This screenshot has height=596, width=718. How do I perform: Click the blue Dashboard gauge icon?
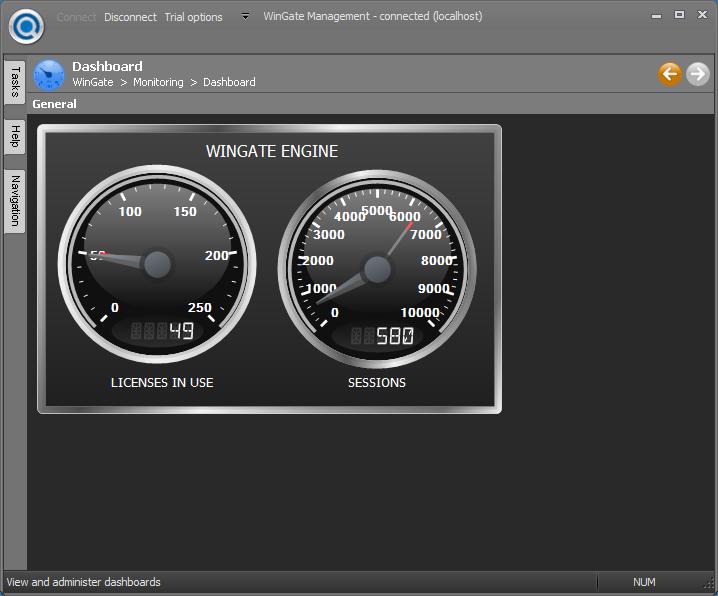(49, 75)
